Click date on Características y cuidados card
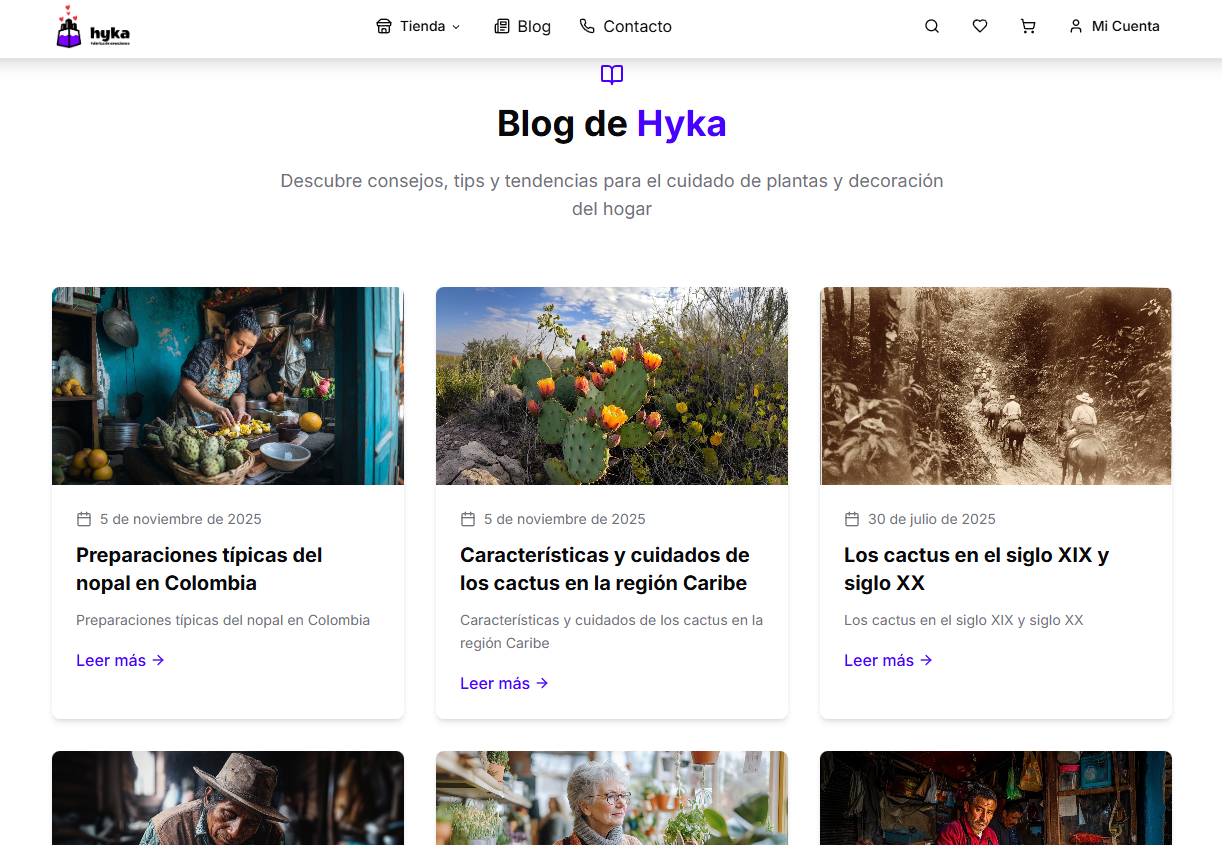 565,519
